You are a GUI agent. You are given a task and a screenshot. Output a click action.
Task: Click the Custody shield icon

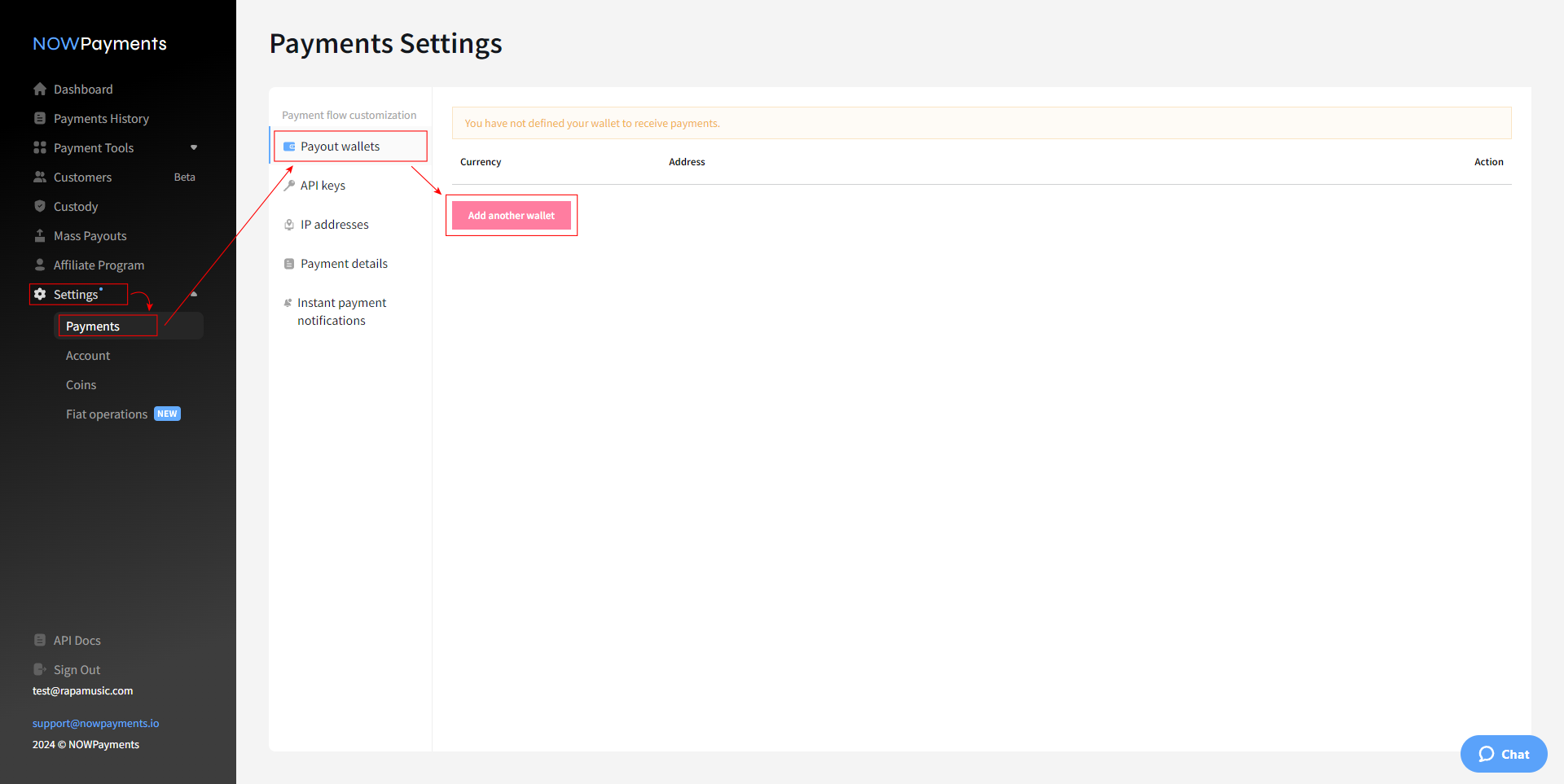[40, 206]
